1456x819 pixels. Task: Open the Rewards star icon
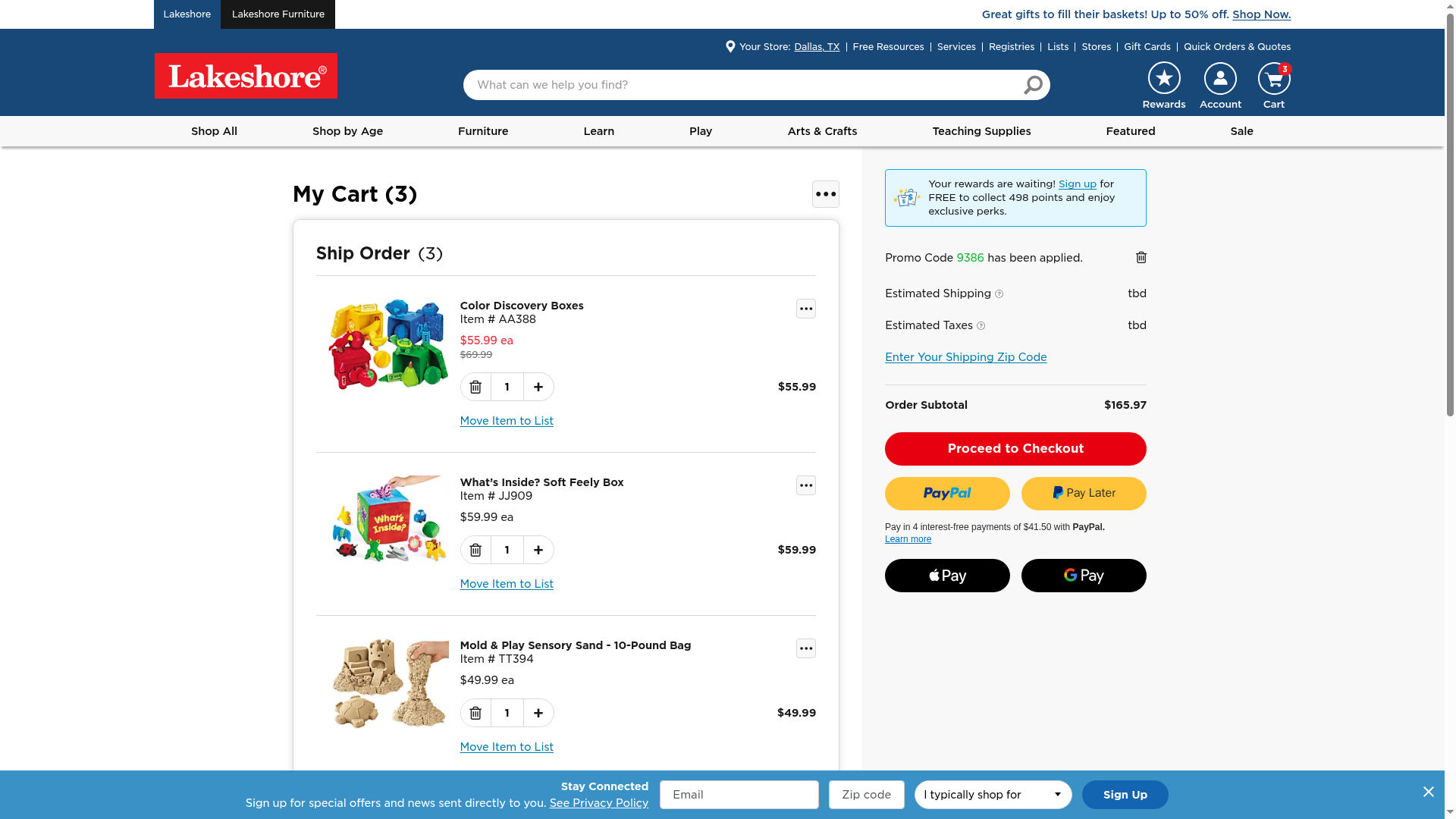point(1163,78)
